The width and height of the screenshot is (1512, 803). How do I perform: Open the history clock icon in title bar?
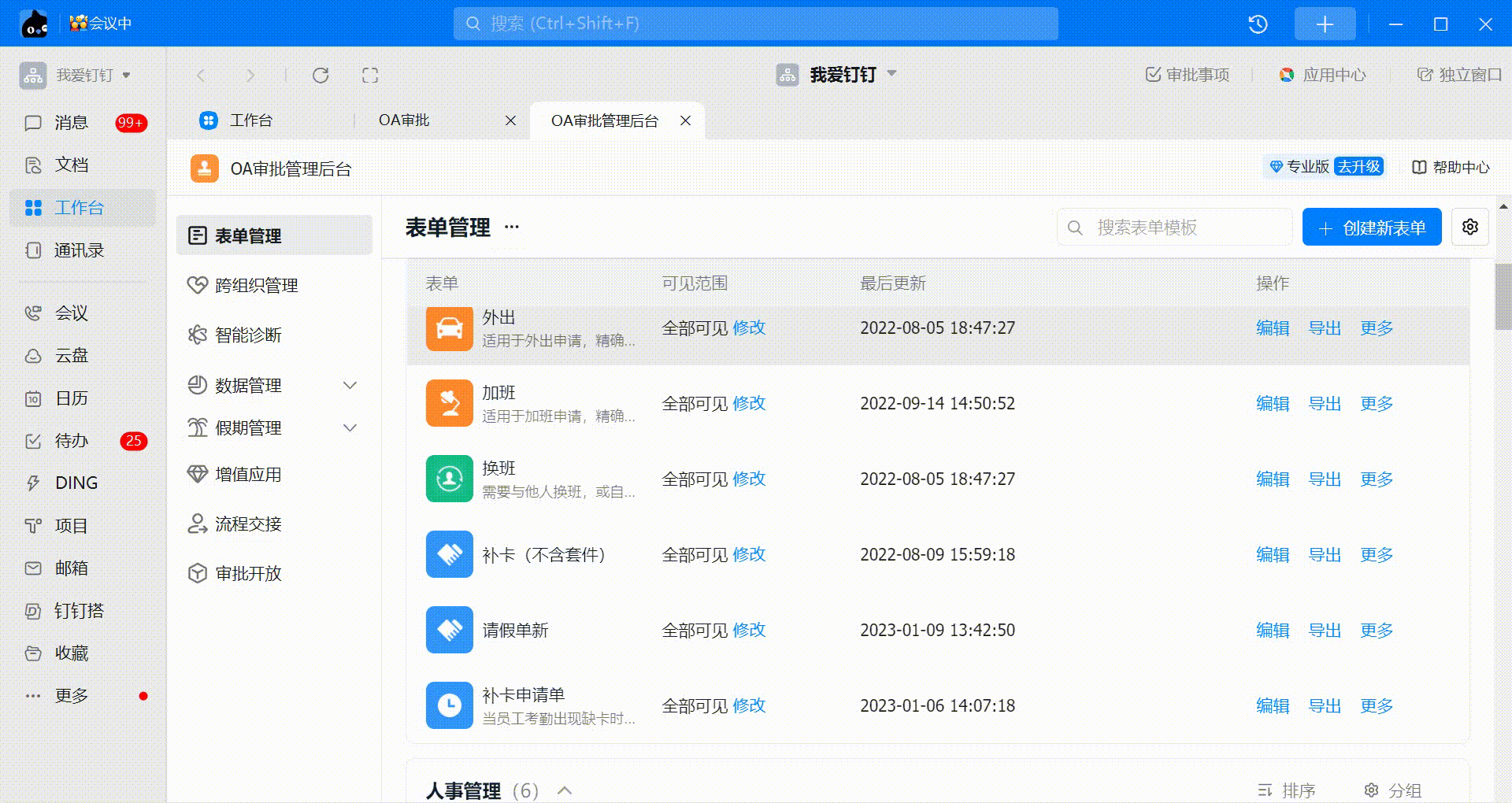[x=1258, y=24]
